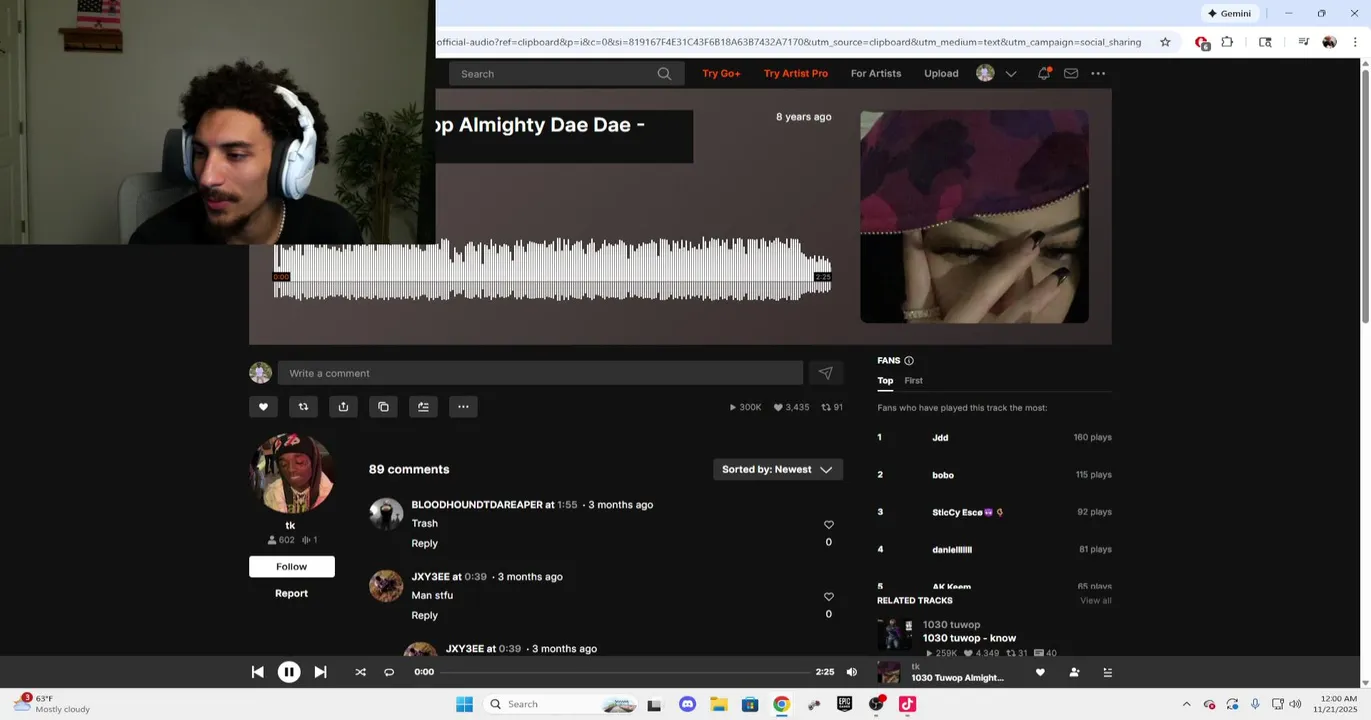Open Epic Games Launcher from the taskbar
Image resolution: width=1371 pixels, height=720 pixels.
(844, 704)
